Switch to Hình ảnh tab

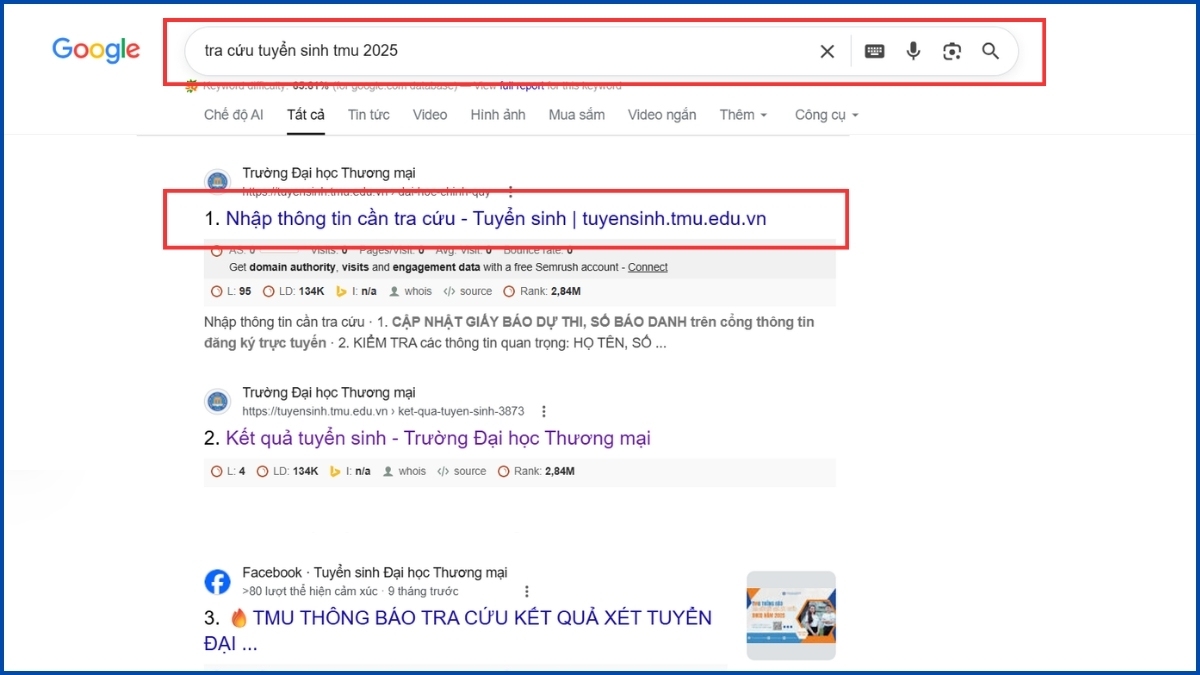click(x=498, y=115)
